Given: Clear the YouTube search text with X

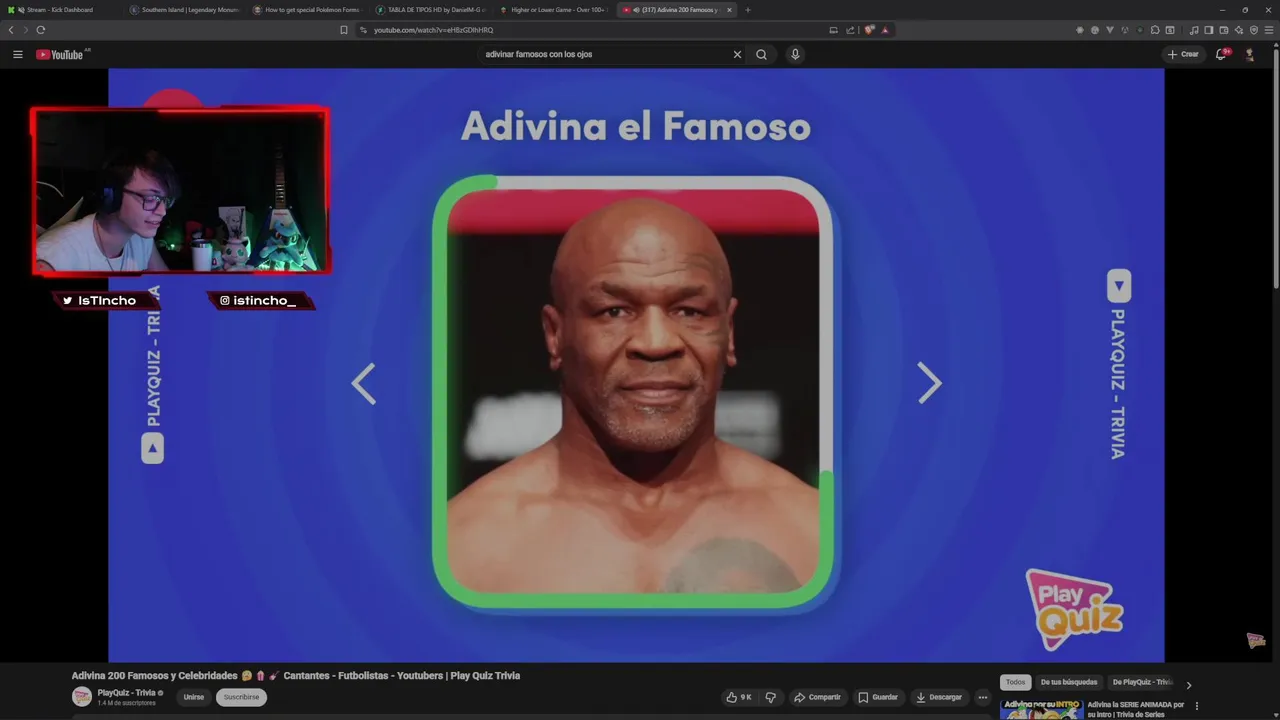Looking at the screenshot, I should (737, 54).
